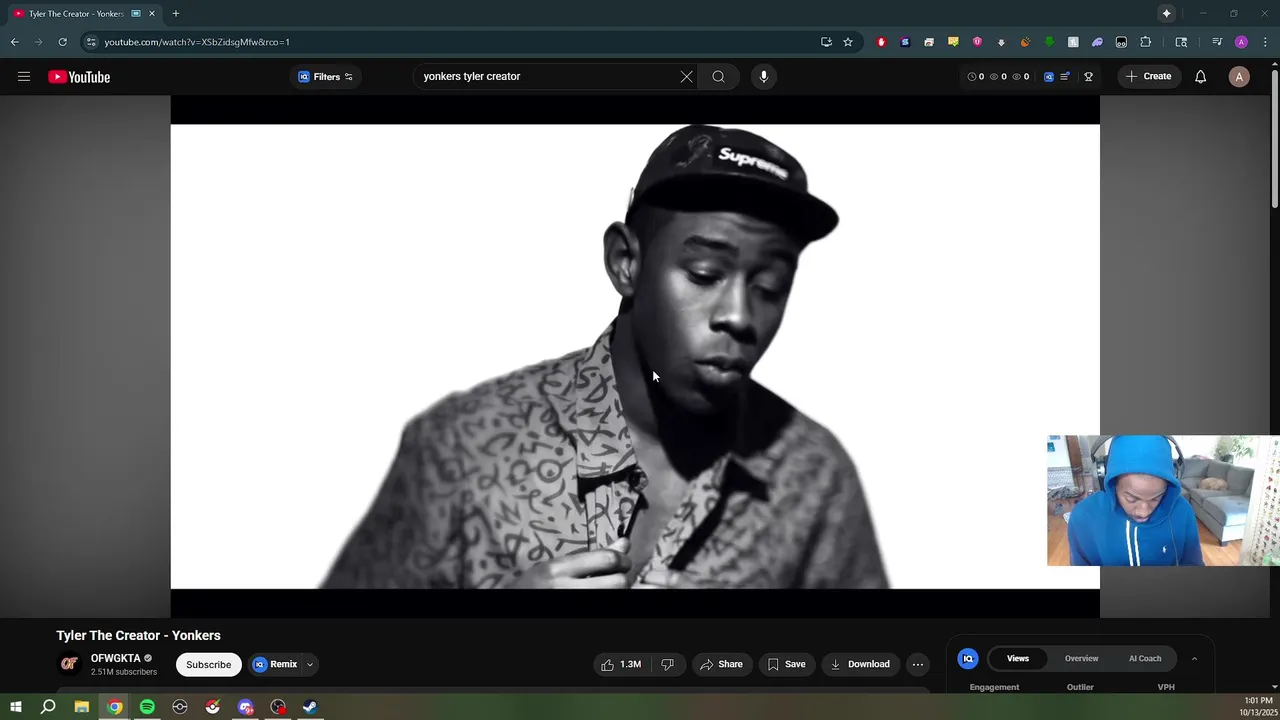View site information icon in address bar
The image size is (1280, 720).
(x=91, y=42)
